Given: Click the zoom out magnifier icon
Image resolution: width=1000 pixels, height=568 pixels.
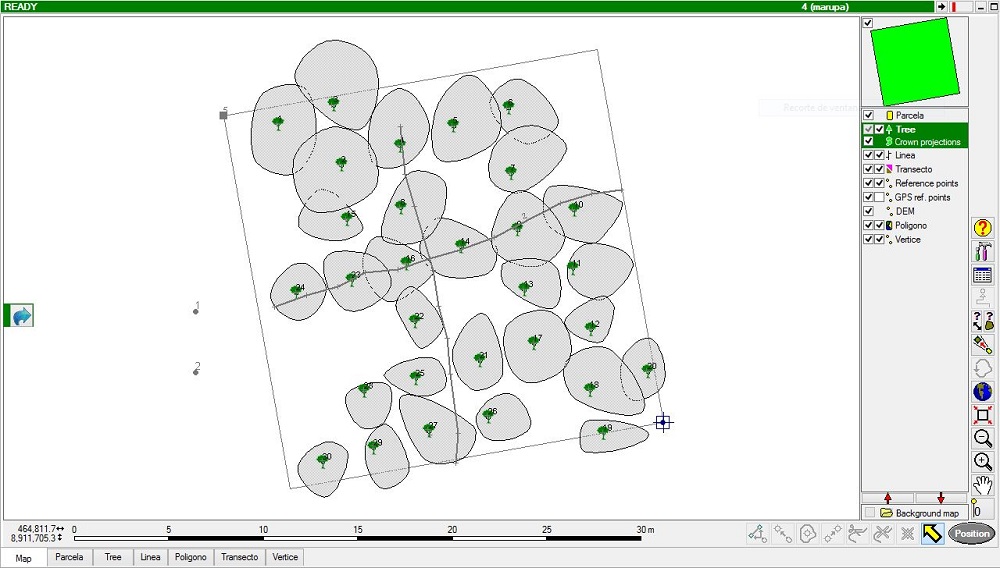Looking at the screenshot, I should point(983,438).
